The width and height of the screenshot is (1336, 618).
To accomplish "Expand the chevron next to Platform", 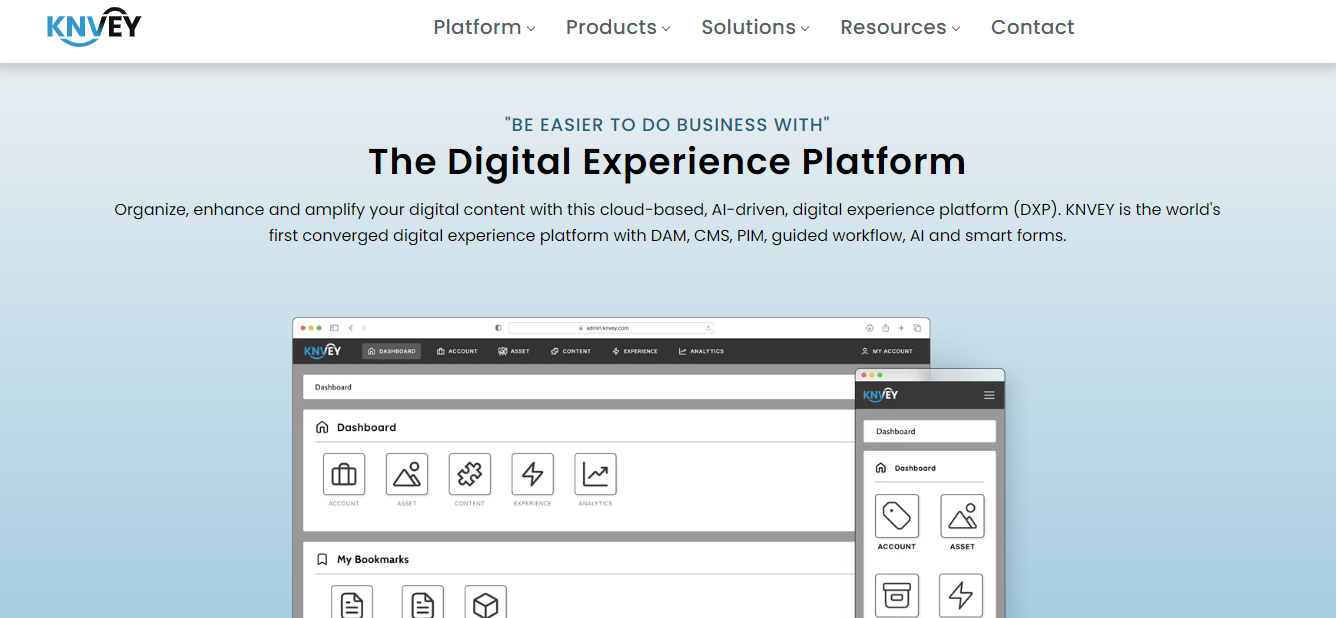I will pos(531,29).
